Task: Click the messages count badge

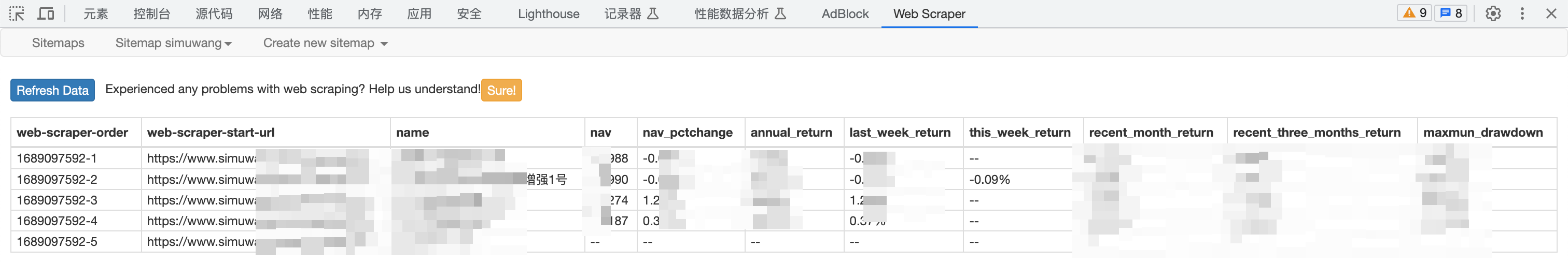Action: click(1451, 13)
